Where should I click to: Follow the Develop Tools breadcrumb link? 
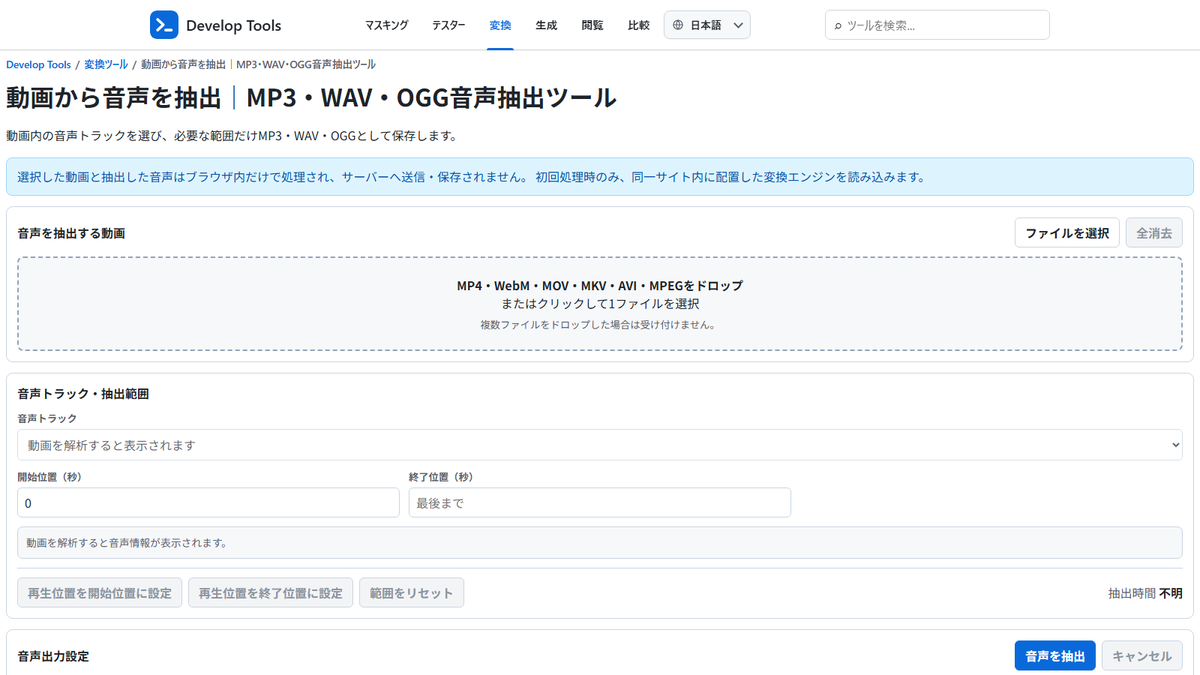(x=39, y=64)
